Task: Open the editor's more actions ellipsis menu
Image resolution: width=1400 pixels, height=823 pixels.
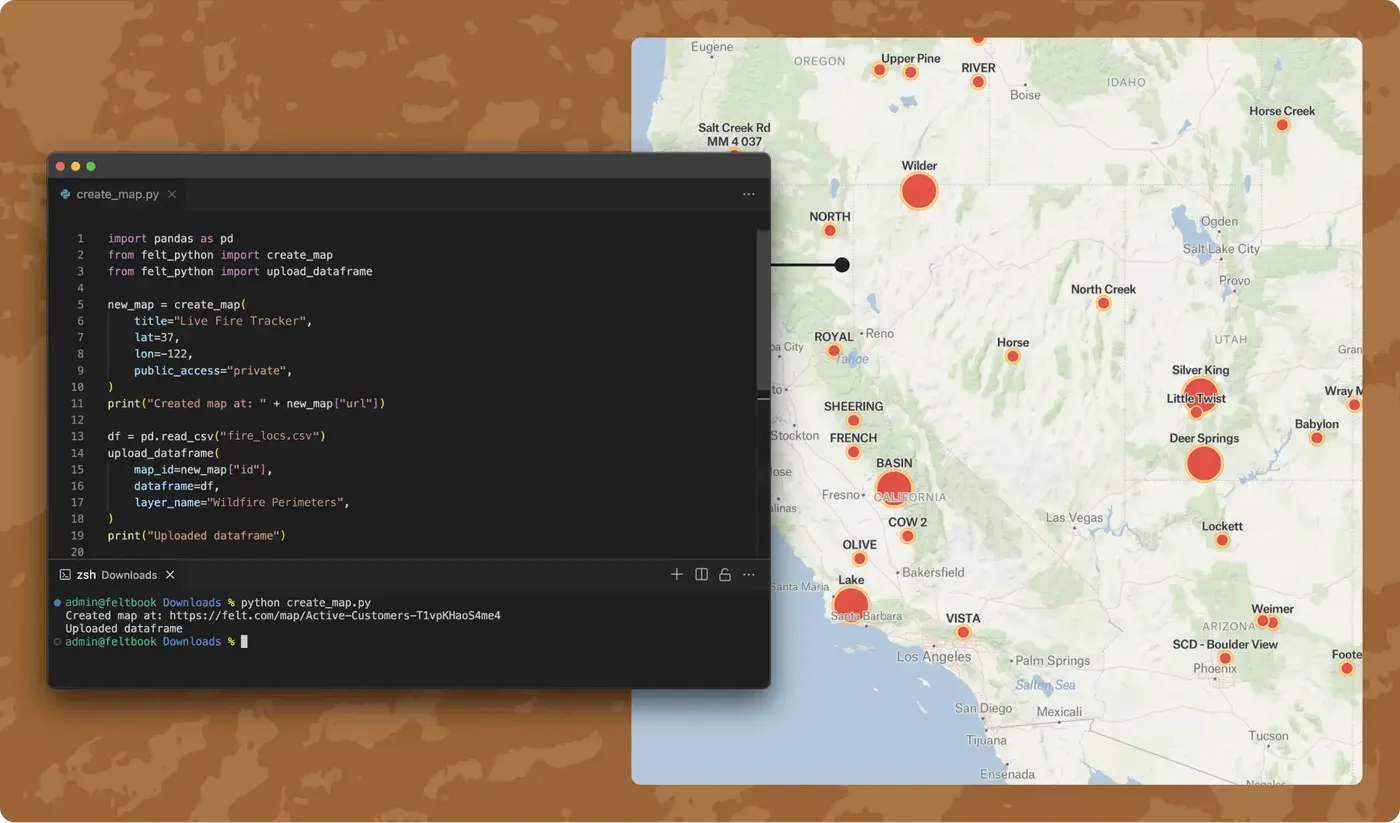Action: click(748, 194)
